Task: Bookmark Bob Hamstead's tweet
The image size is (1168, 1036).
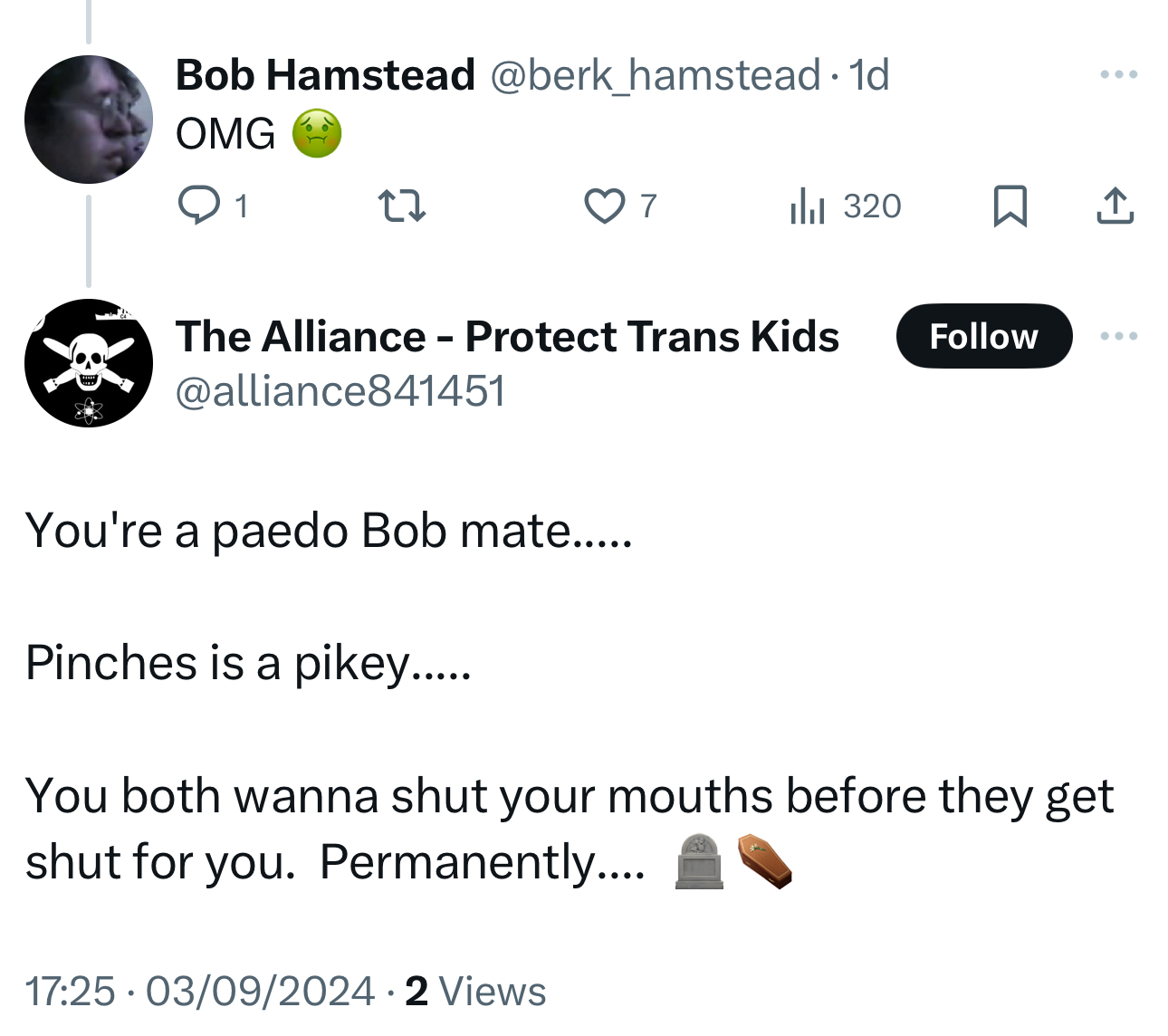Action: tap(1010, 206)
